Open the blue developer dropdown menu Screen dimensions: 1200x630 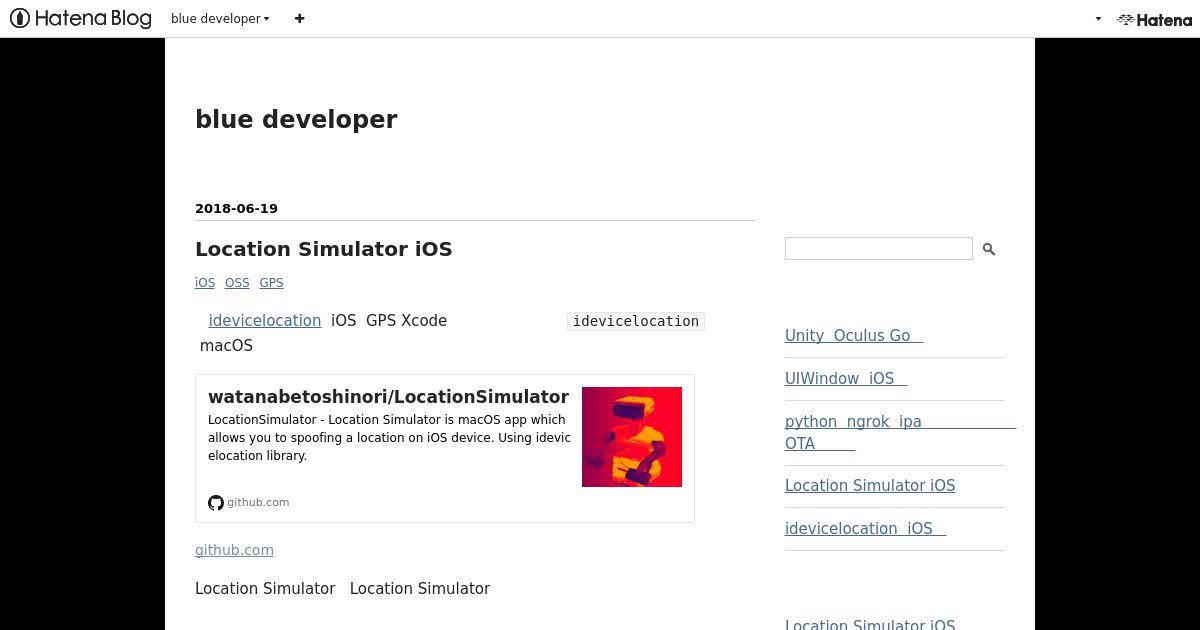[x=220, y=18]
